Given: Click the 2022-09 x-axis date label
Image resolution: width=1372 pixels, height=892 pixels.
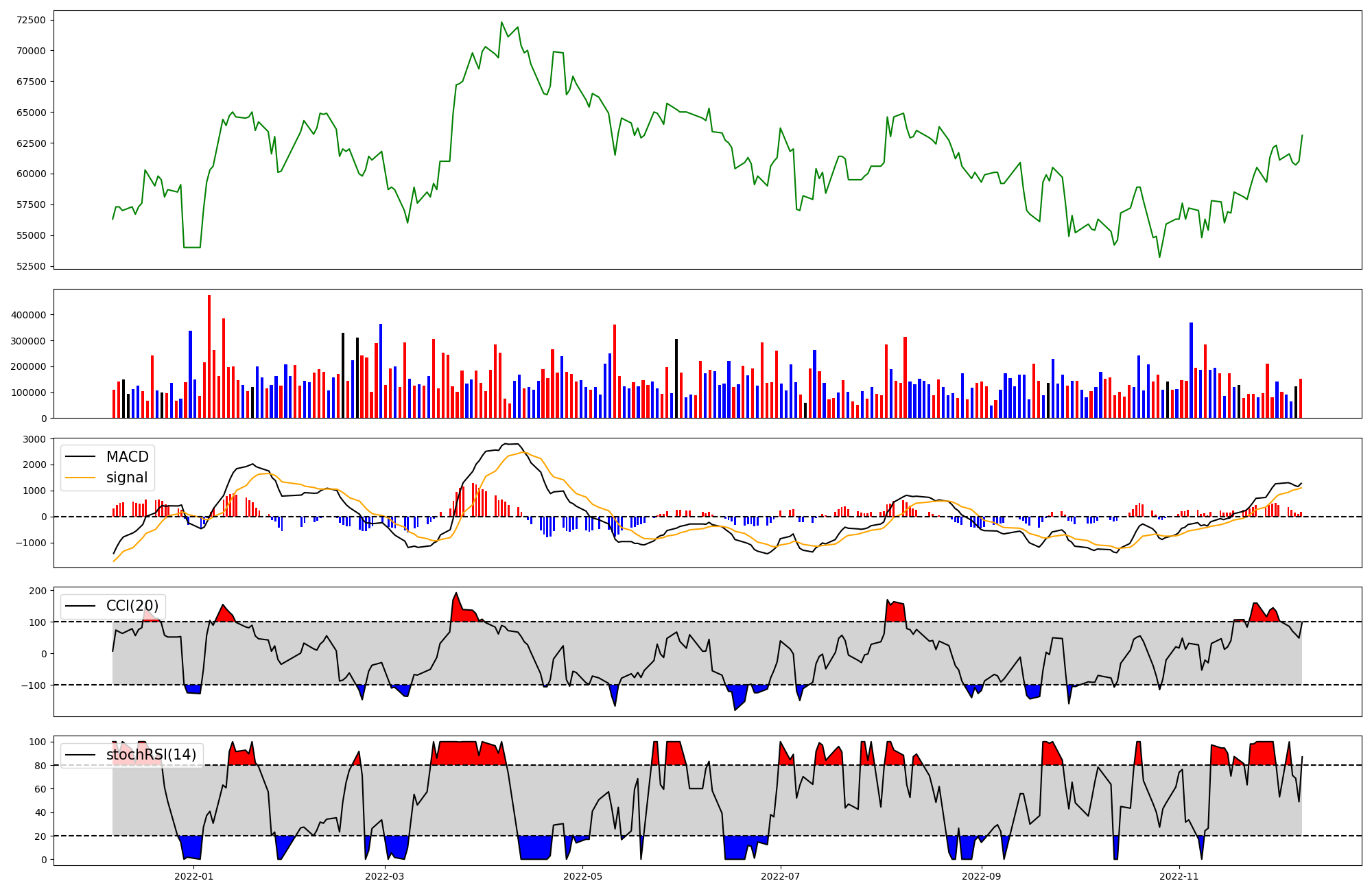Looking at the screenshot, I should point(982,876).
